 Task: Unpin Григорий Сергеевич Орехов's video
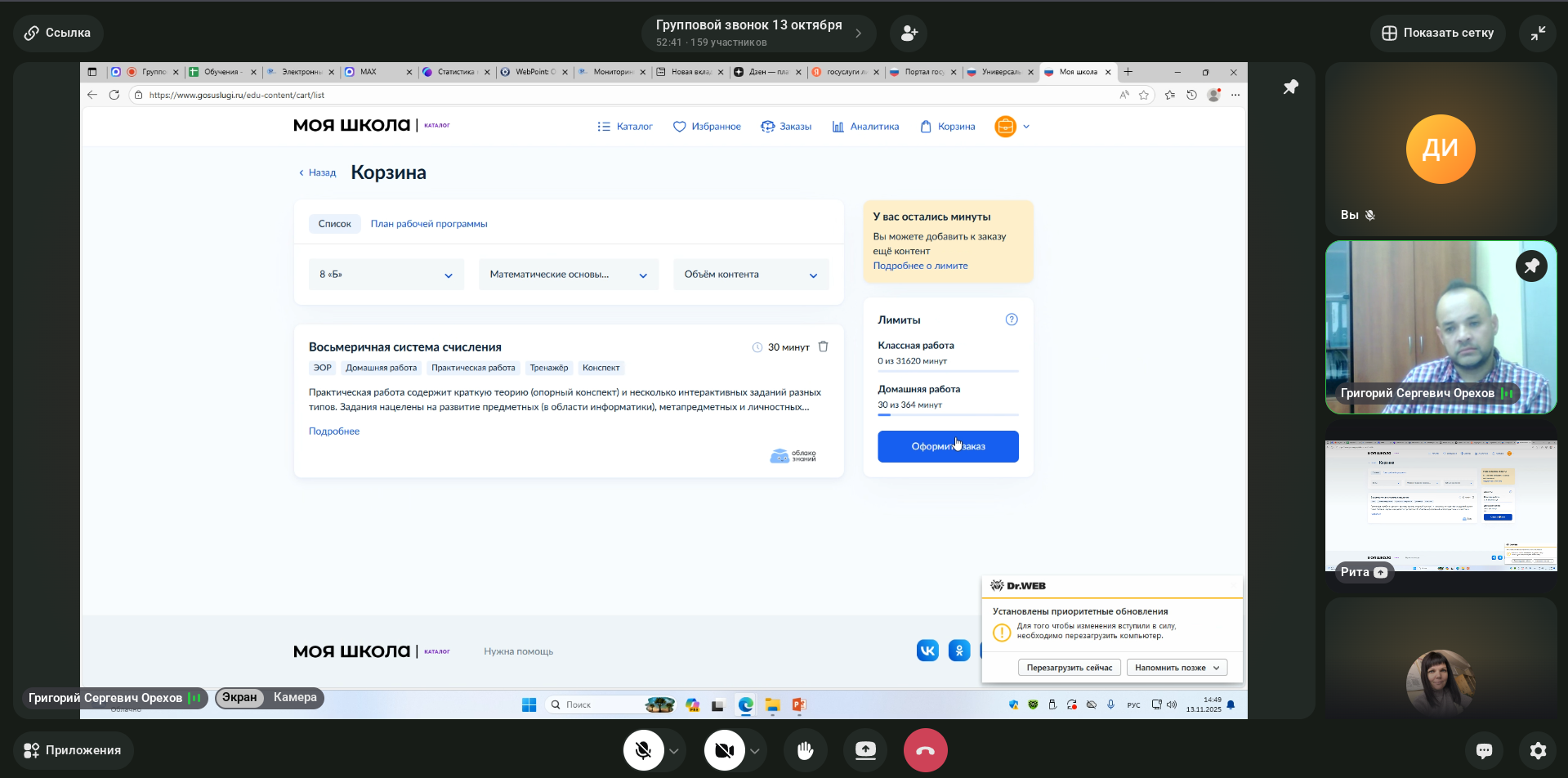1531,266
